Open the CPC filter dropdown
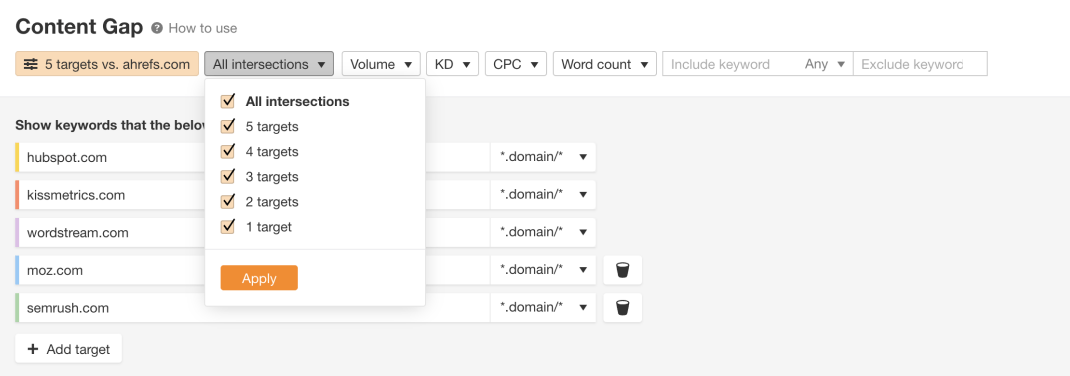Screen dimensions: 1070x376 (516, 64)
